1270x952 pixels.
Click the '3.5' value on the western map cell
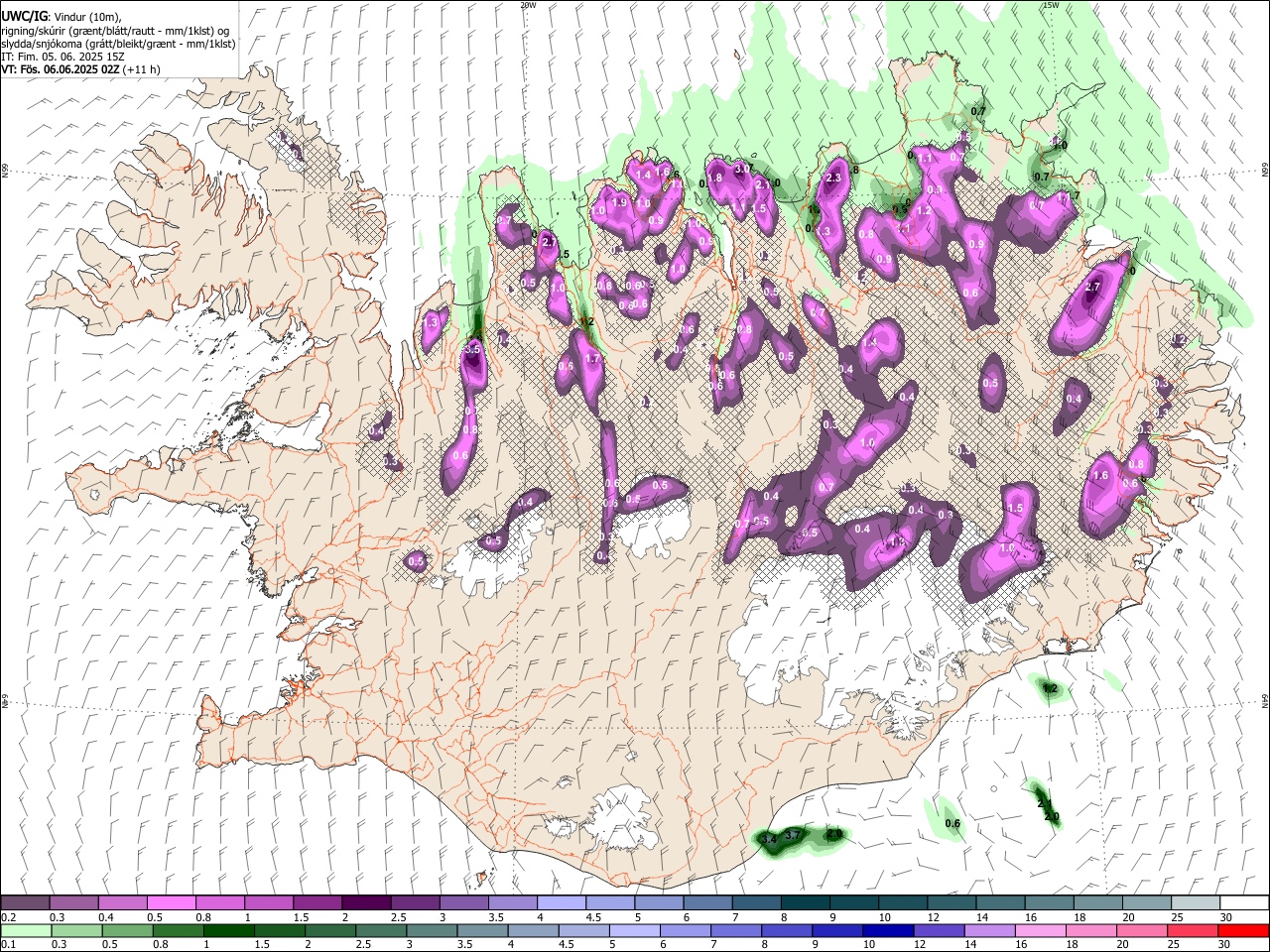(472, 349)
